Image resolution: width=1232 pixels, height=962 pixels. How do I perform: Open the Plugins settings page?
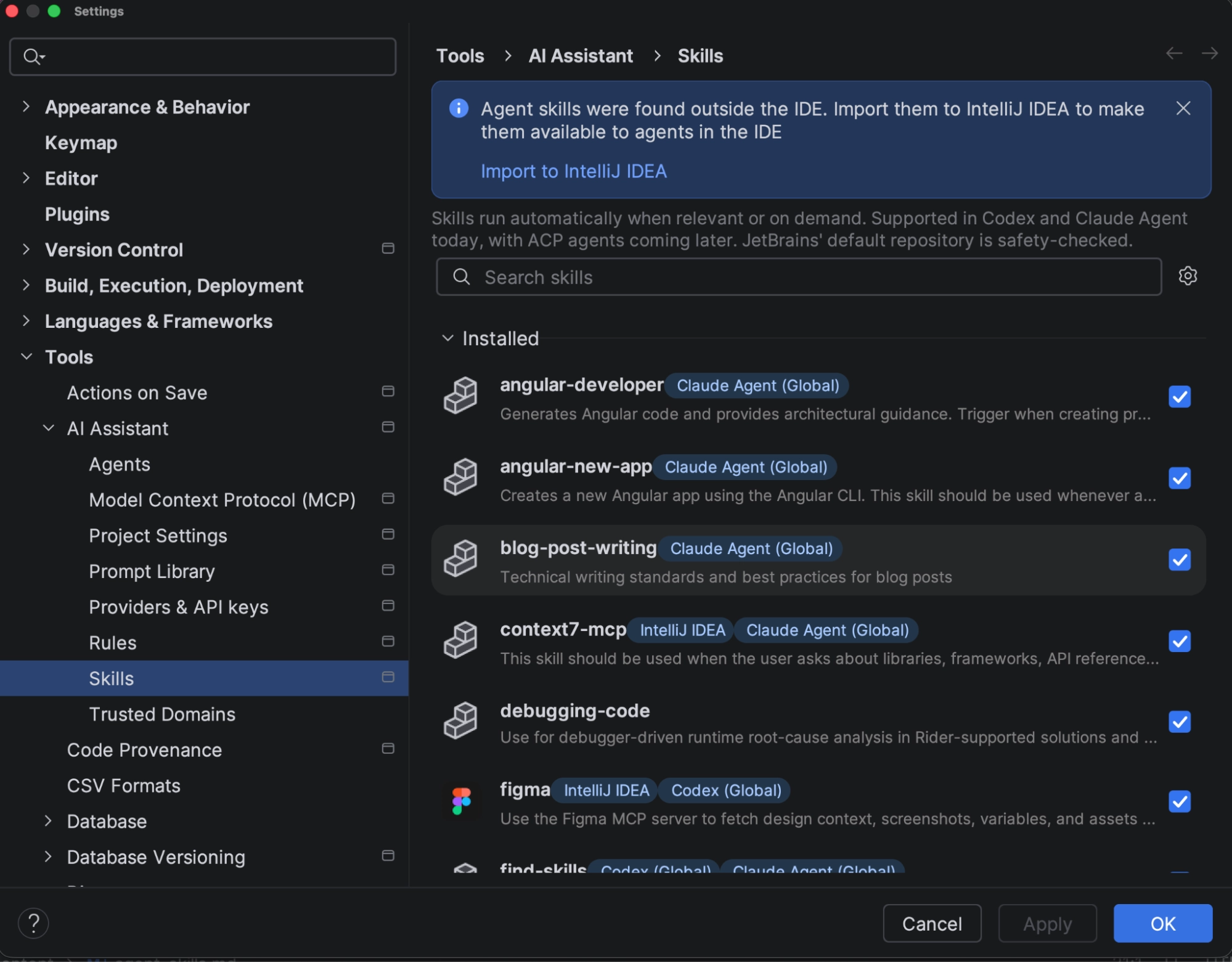[x=77, y=214]
